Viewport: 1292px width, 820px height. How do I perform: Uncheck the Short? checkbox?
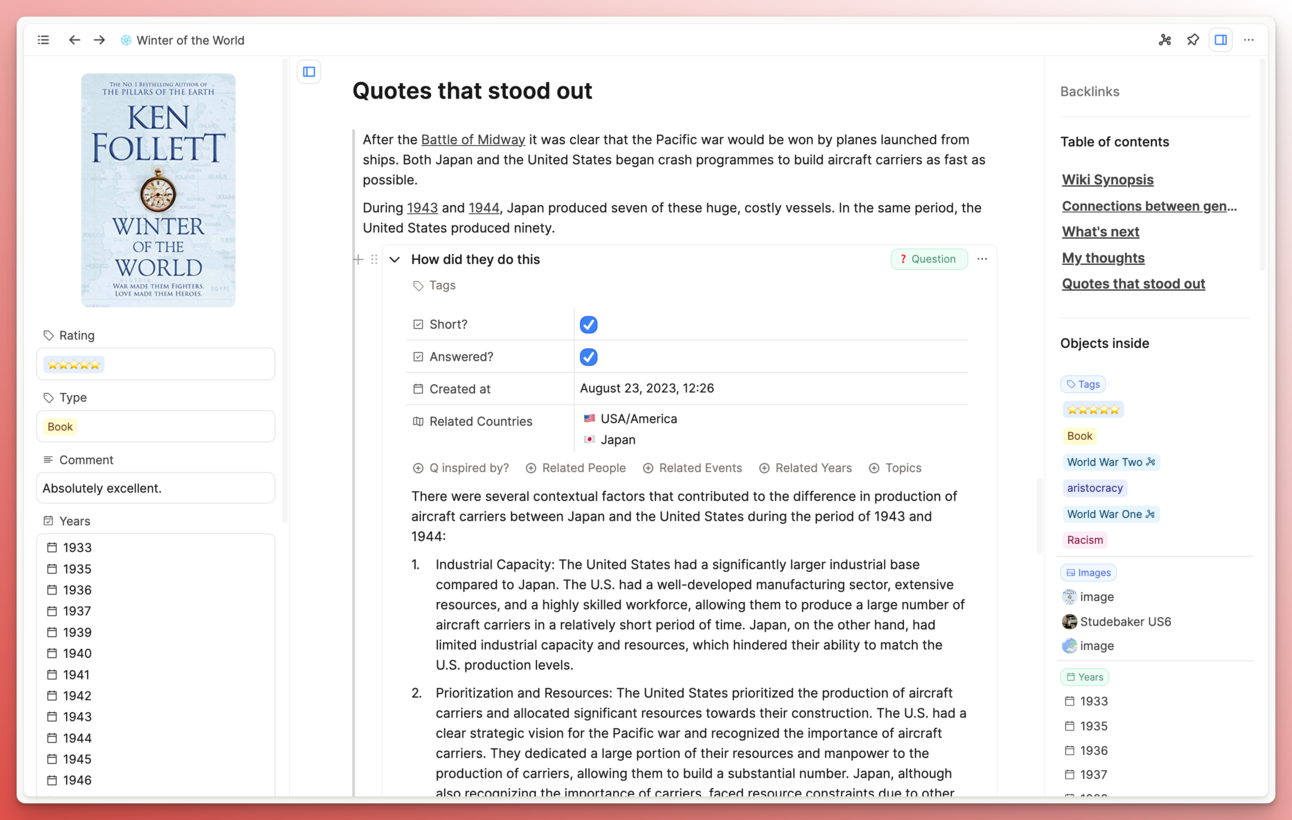pyautogui.click(x=588, y=325)
